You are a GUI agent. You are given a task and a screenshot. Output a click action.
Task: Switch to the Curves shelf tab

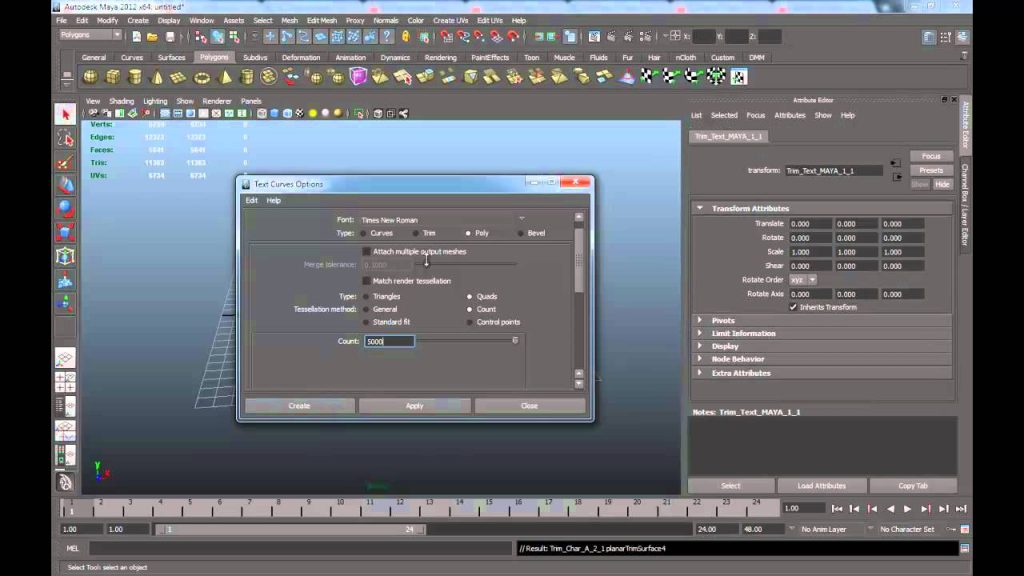pos(132,57)
